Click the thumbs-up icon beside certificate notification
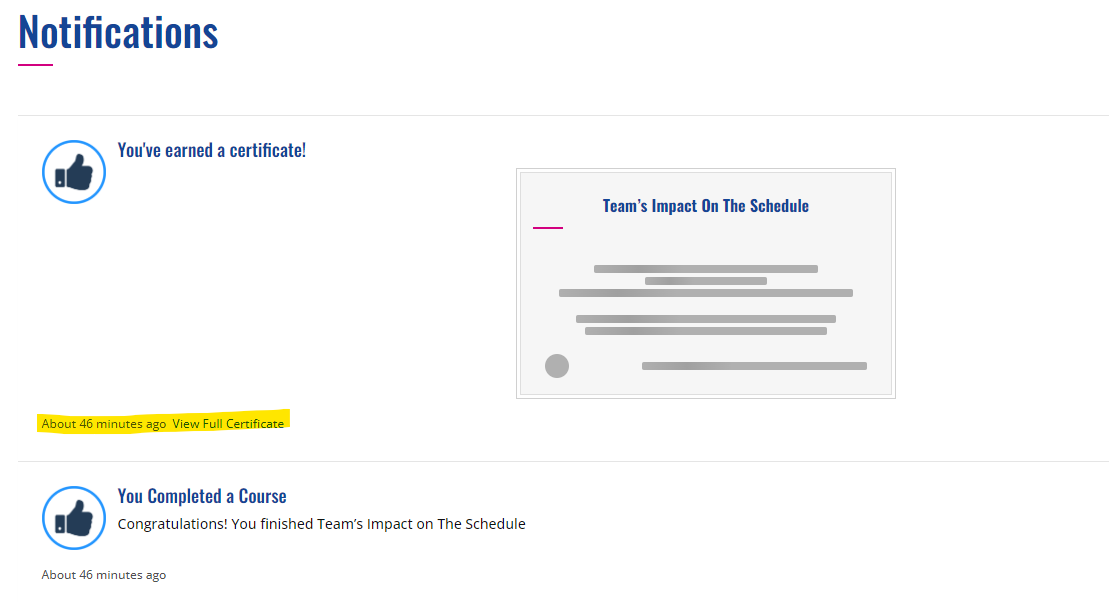This screenshot has width=1109, height=602. 74,172
